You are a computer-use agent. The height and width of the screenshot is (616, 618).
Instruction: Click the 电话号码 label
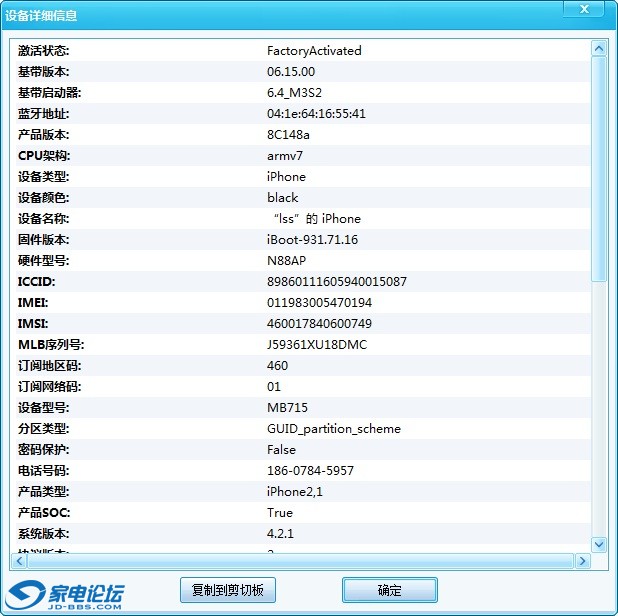click(x=43, y=471)
